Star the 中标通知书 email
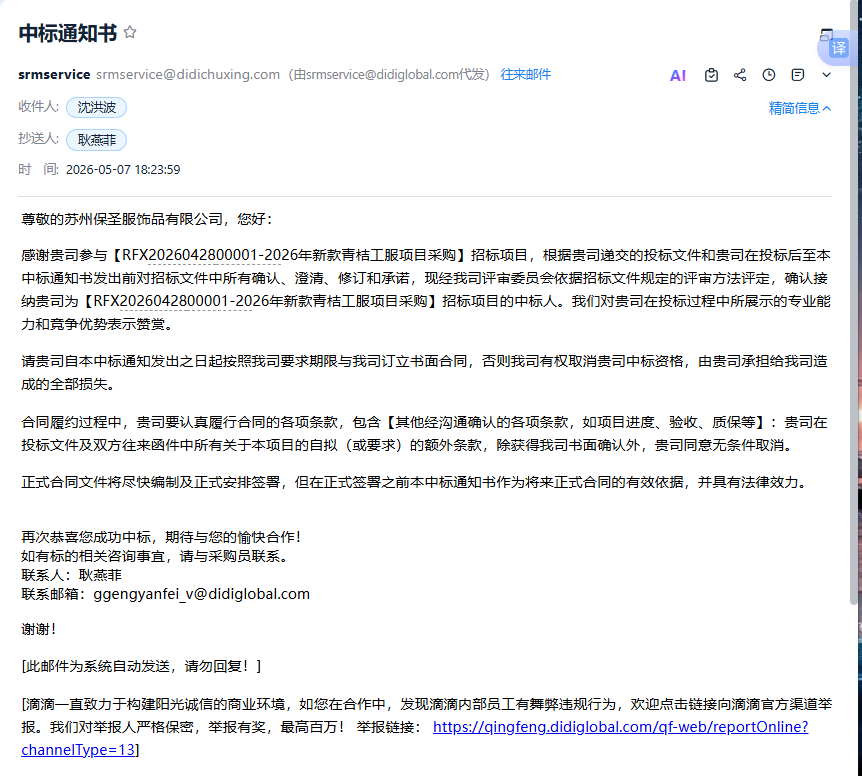 [130, 32]
